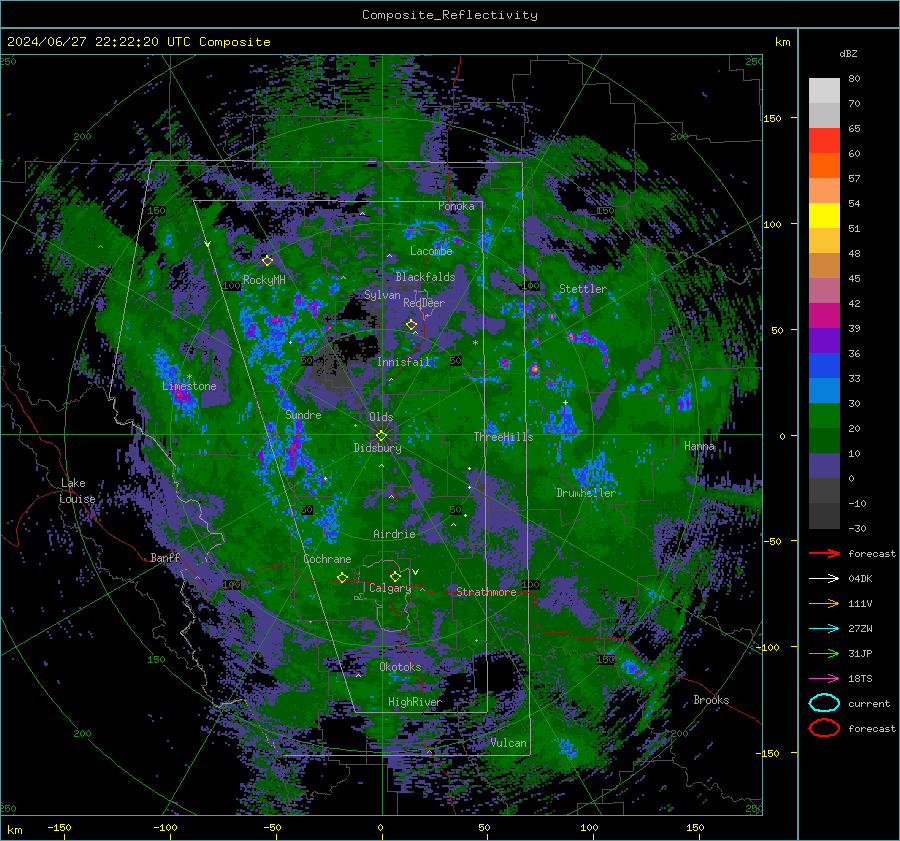The image size is (900, 841).
Task: Click the Limestone label
Action: pos(189,386)
